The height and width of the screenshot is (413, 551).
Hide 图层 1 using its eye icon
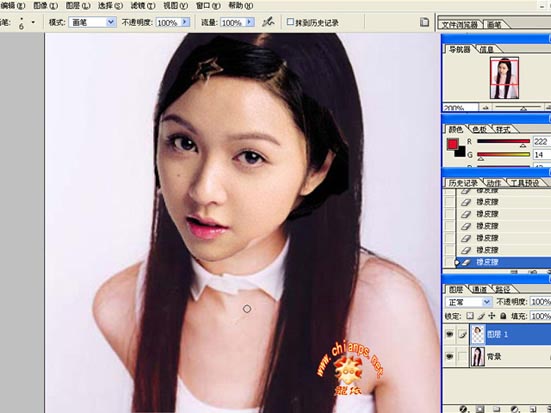pyautogui.click(x=449, y=334)
